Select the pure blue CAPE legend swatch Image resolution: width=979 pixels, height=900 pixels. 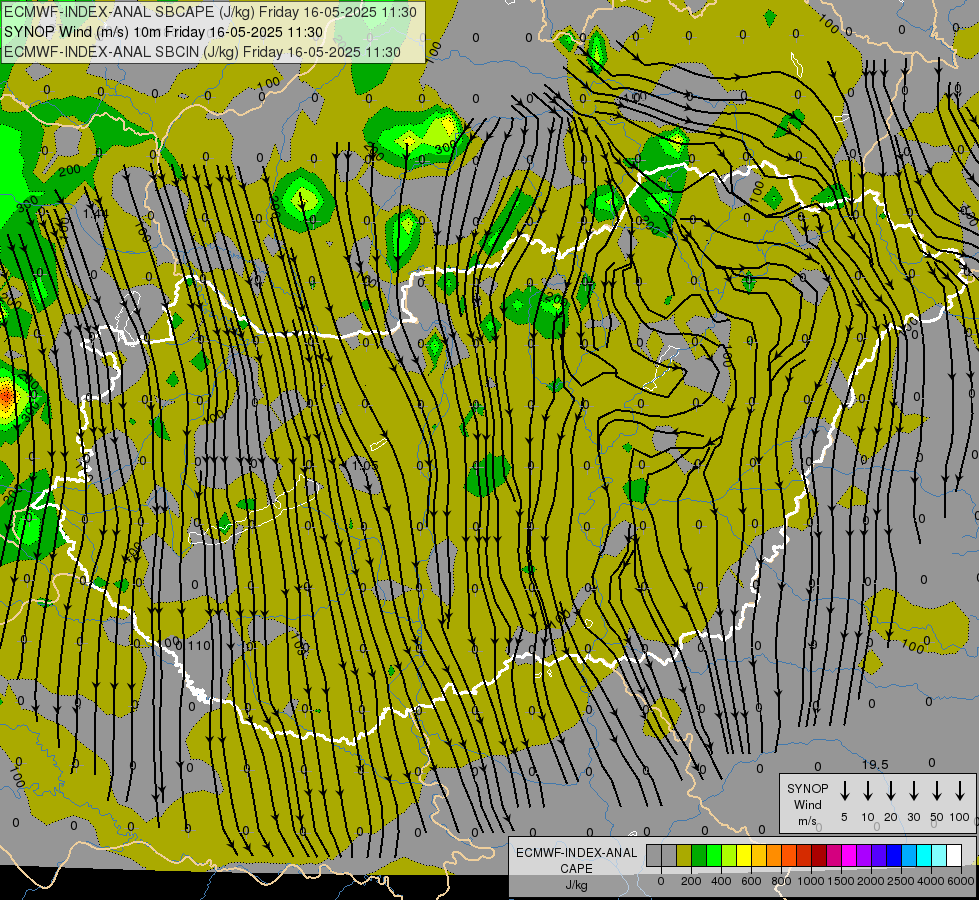pos(895,856)
